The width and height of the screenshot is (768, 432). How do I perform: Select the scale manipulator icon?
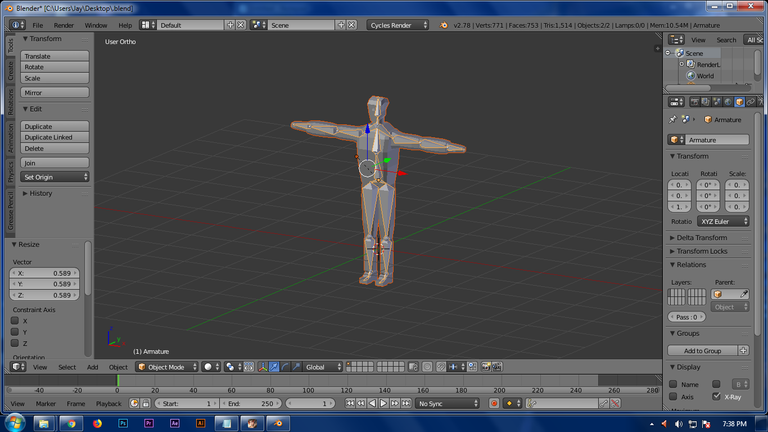click(x=296, y=367)
